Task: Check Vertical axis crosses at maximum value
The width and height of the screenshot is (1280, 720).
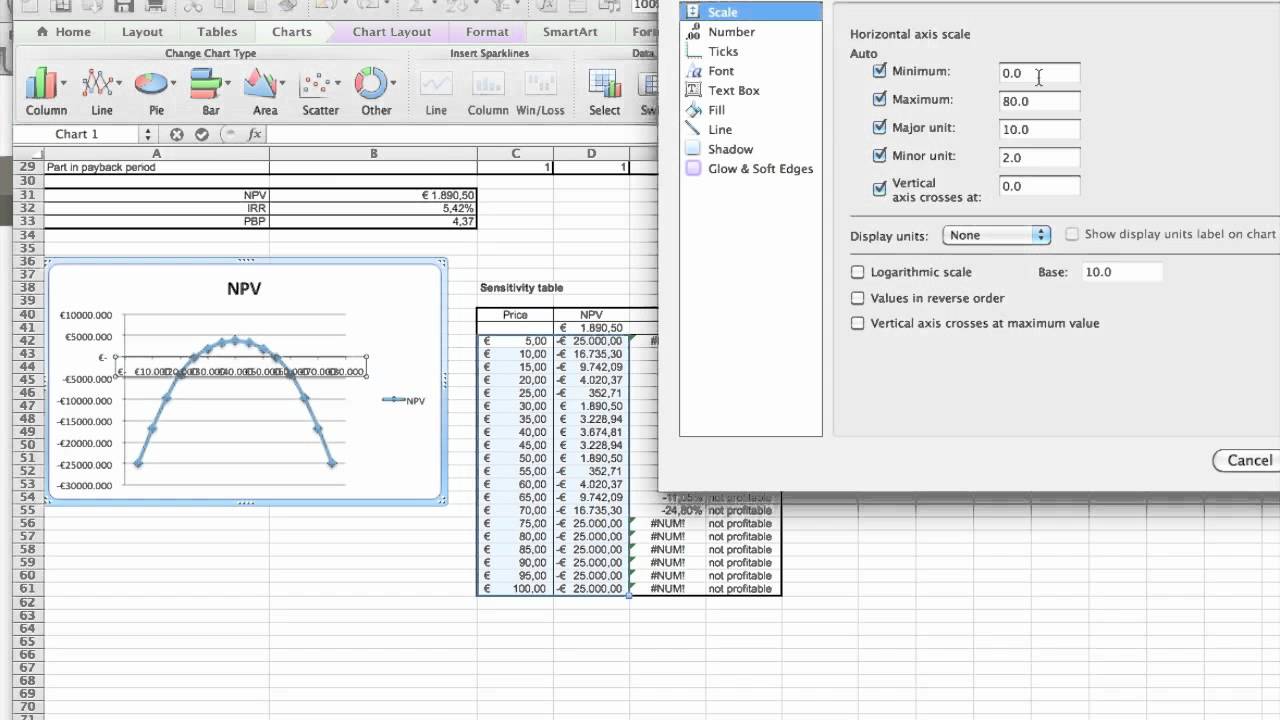Action: point(857,323)
